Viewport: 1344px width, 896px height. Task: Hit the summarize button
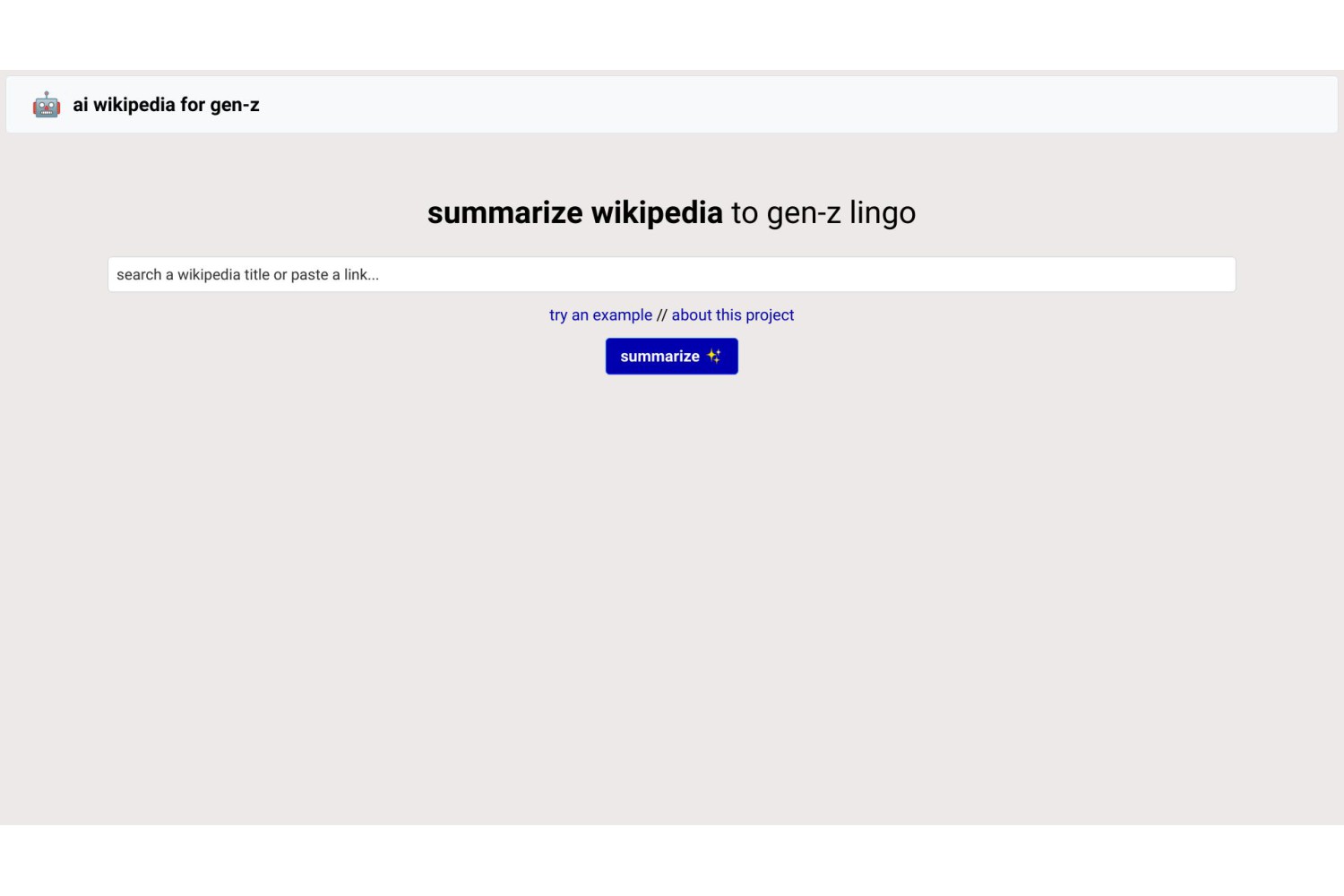[x=672, y=357]
